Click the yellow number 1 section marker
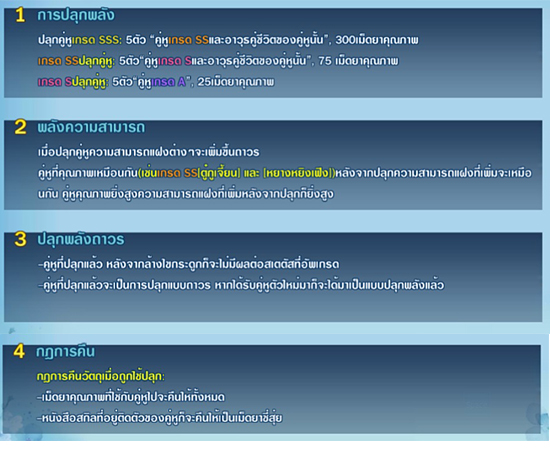550x450 pixels. [20, 15]
